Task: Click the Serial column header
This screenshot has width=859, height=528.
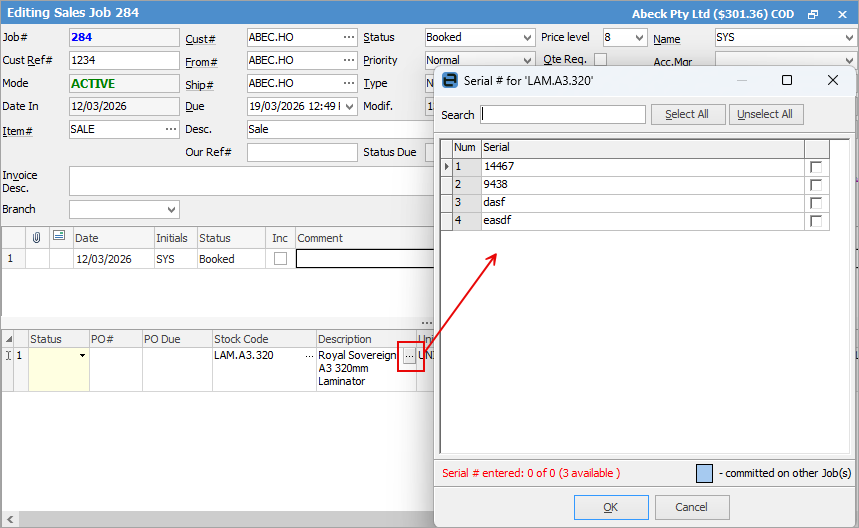Action: tap(643, 147)
